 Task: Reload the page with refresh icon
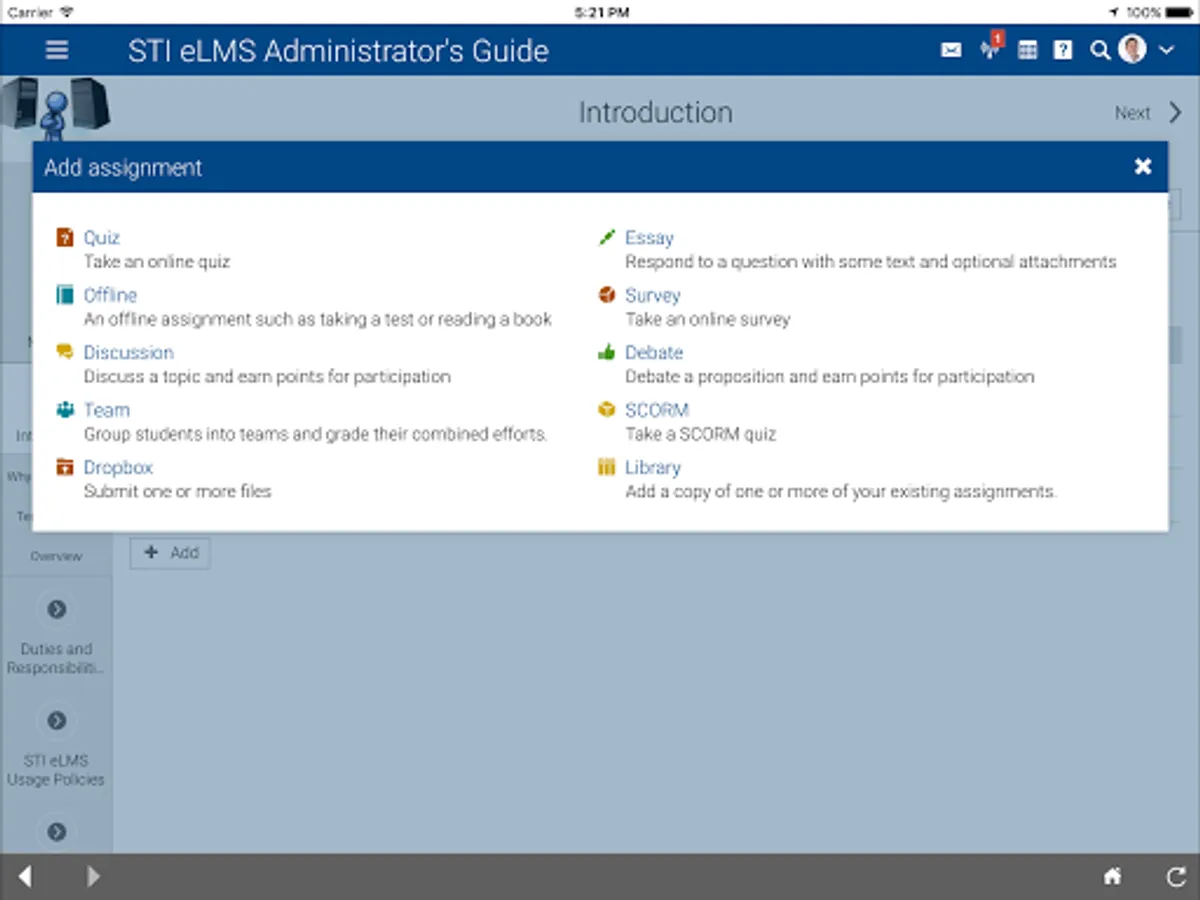coord(1176,877)
